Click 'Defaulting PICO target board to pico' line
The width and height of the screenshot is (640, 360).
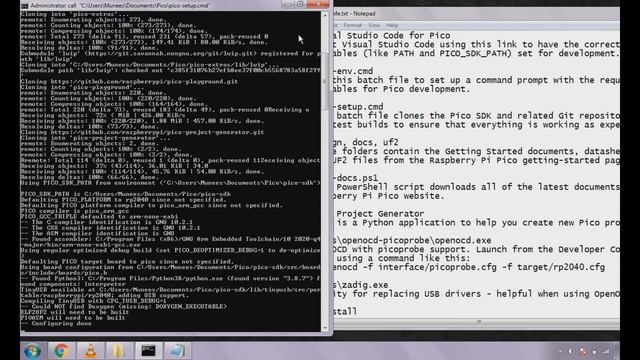(x=127, y=261)
